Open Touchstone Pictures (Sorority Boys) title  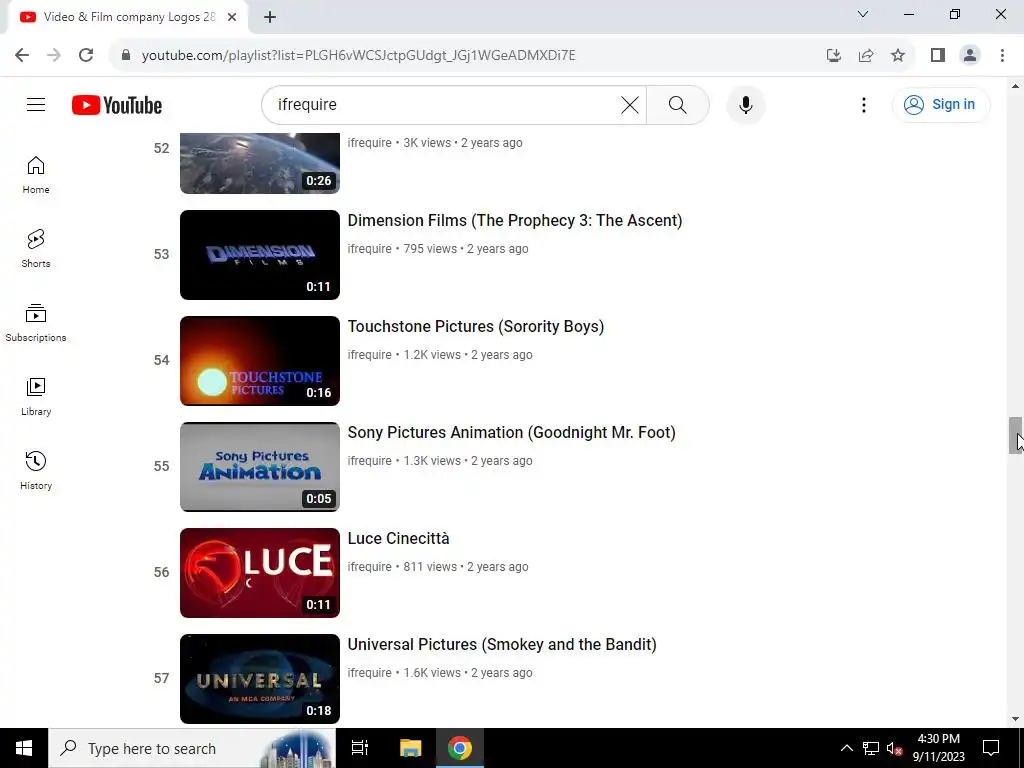[x=475, y=326]
